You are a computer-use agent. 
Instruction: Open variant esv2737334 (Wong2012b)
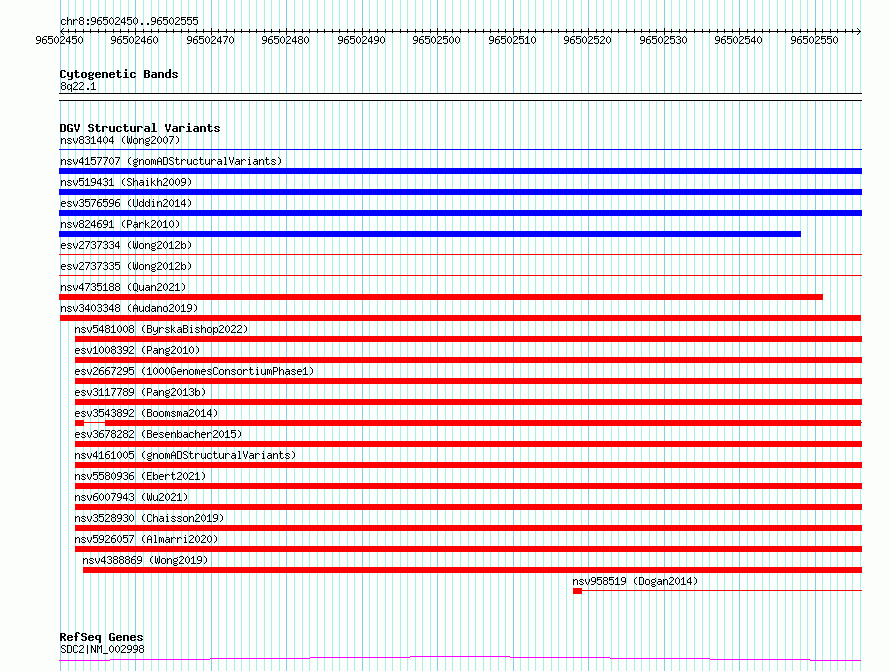point(126,245)
